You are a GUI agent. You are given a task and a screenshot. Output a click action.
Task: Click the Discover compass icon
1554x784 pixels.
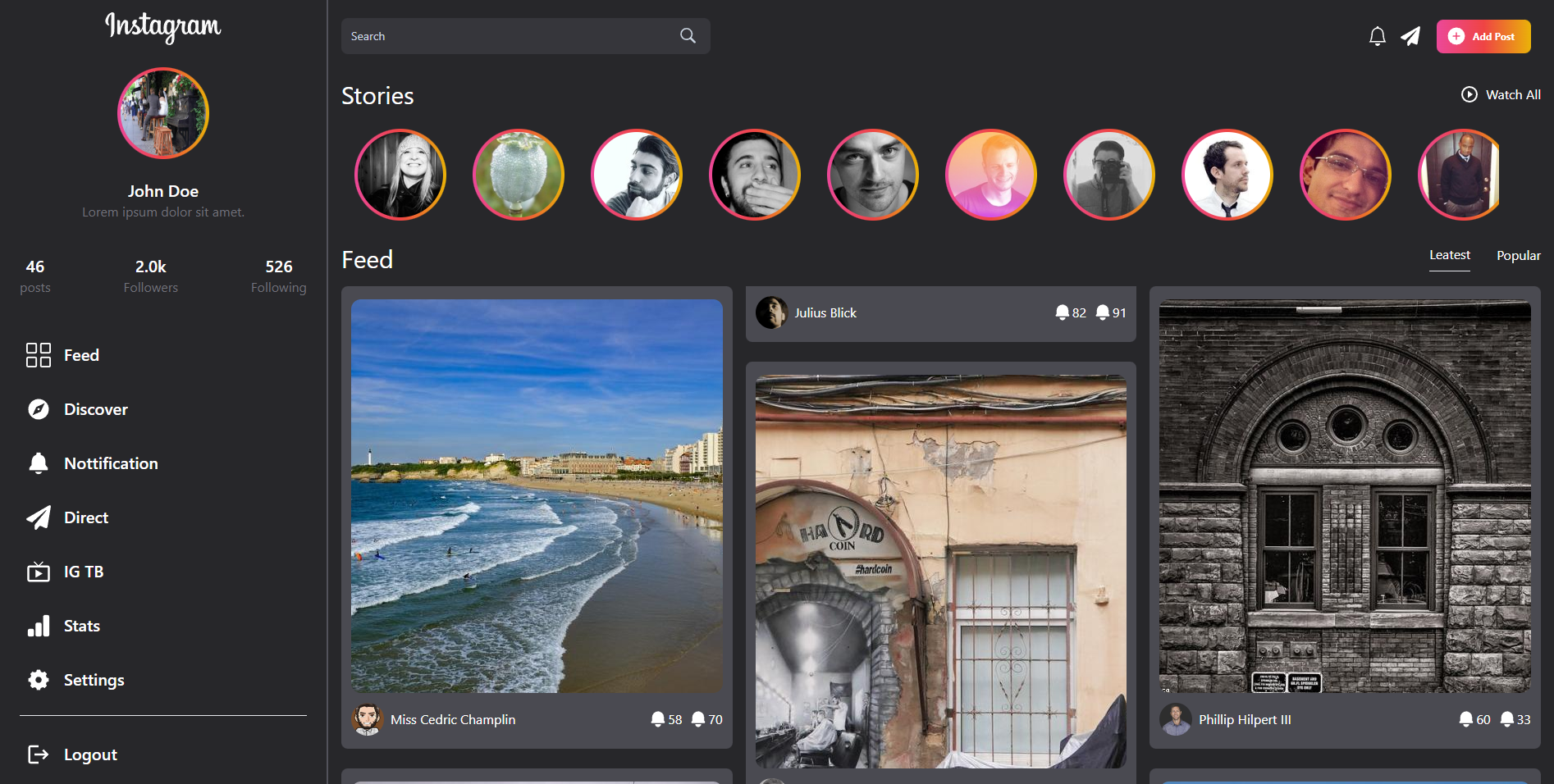39,409
